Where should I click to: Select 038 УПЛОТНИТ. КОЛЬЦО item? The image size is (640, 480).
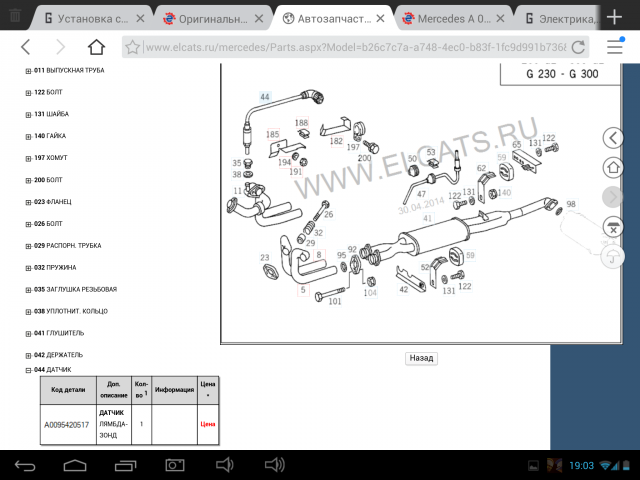(x=71, y=311)
